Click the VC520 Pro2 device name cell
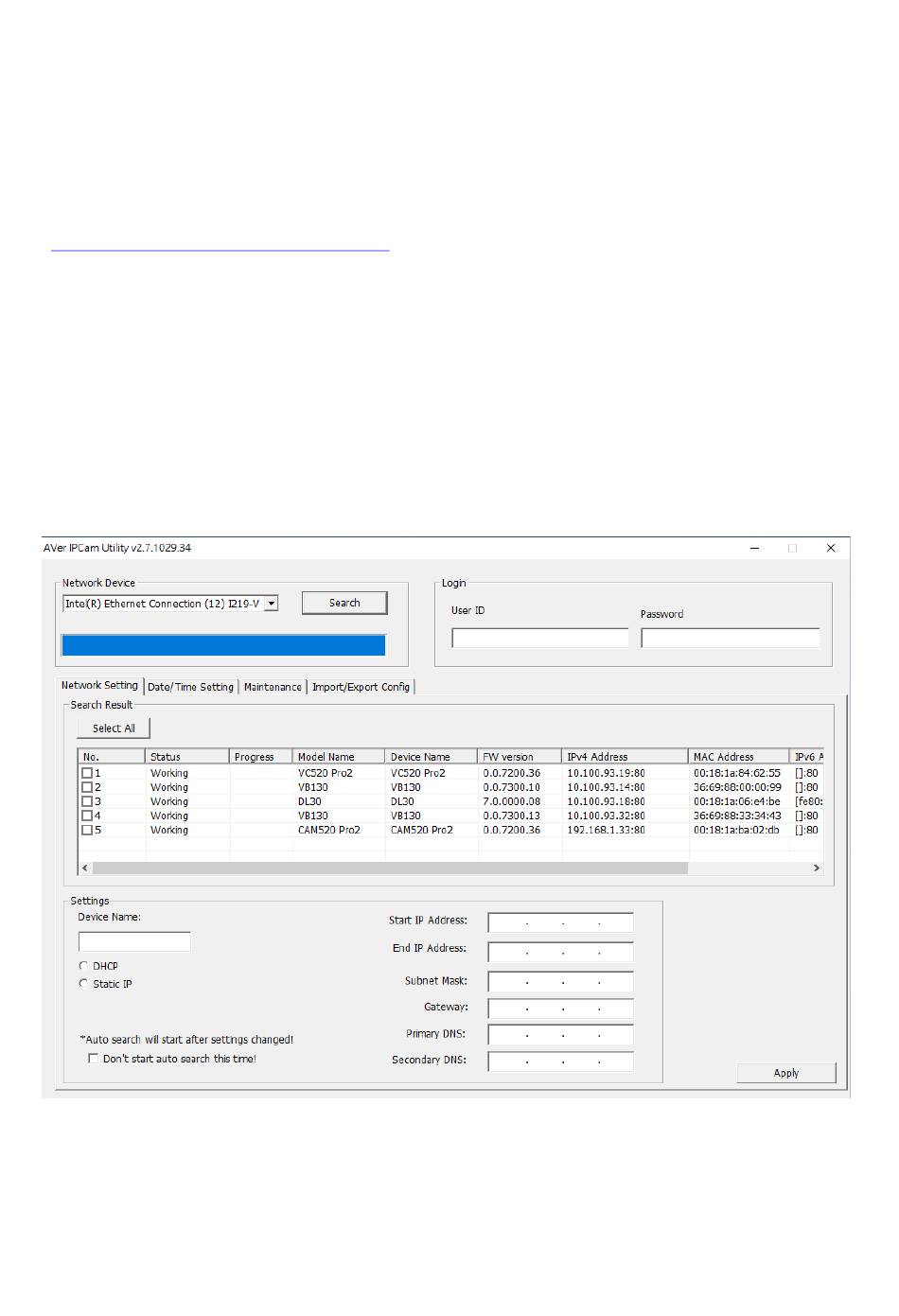 tap(418, 773)
